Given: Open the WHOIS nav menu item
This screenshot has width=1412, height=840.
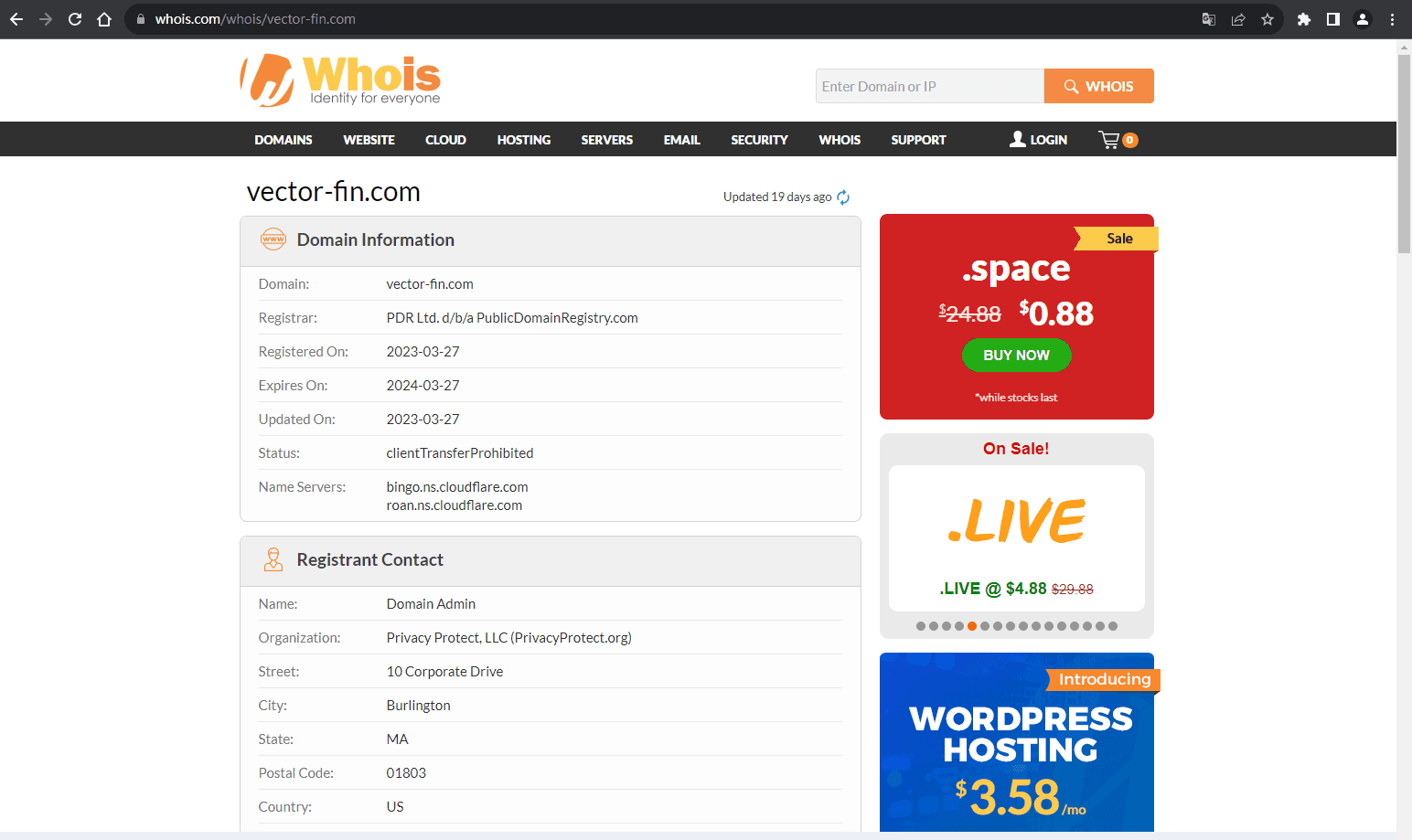Looking at the screenshot, I should 840,140.
